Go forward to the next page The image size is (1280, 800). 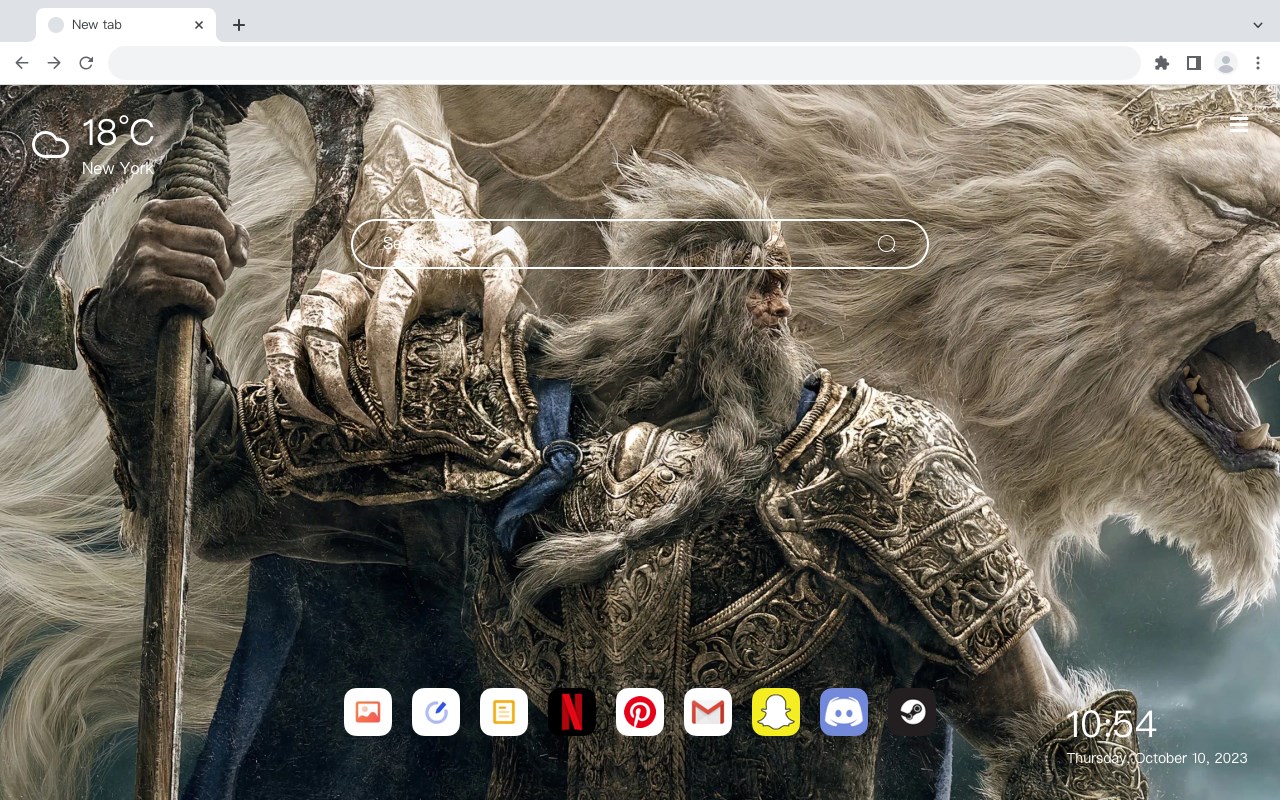click(54, 63)
